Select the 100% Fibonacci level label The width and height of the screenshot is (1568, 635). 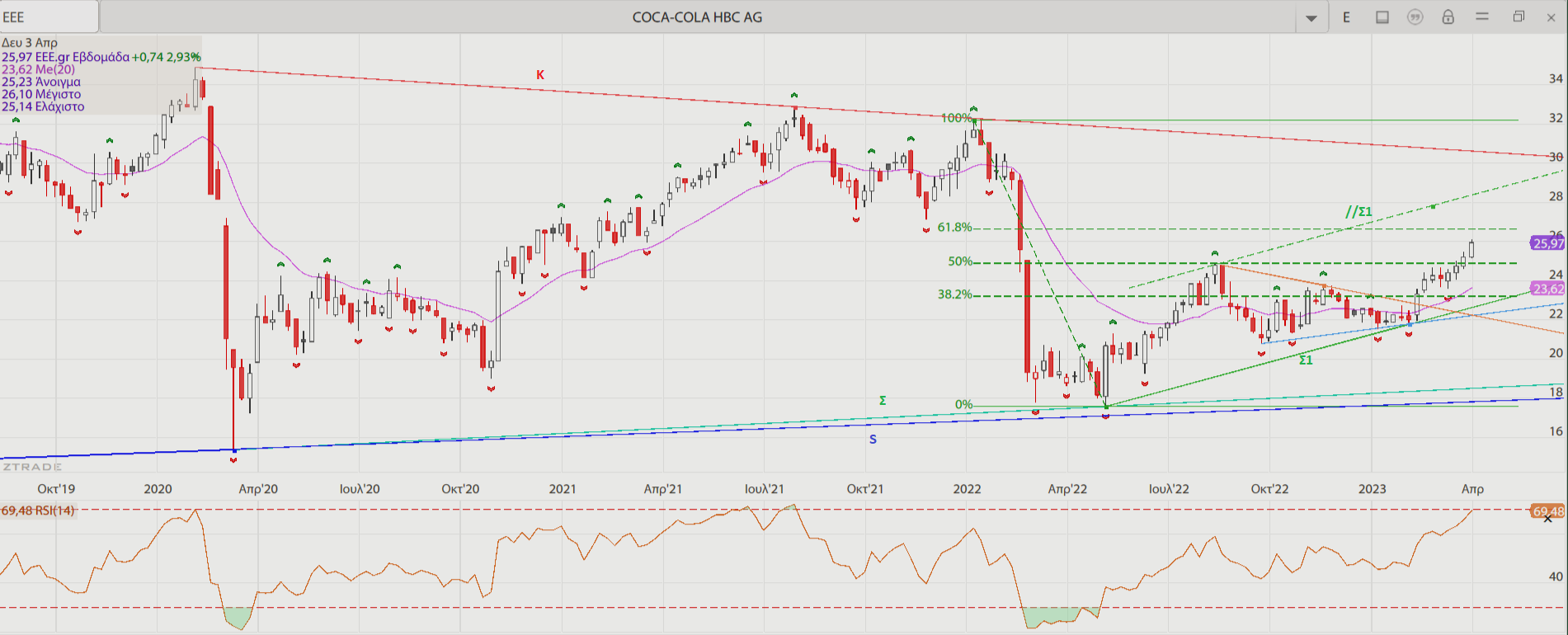pyautogui.click(x=956, y=118)
